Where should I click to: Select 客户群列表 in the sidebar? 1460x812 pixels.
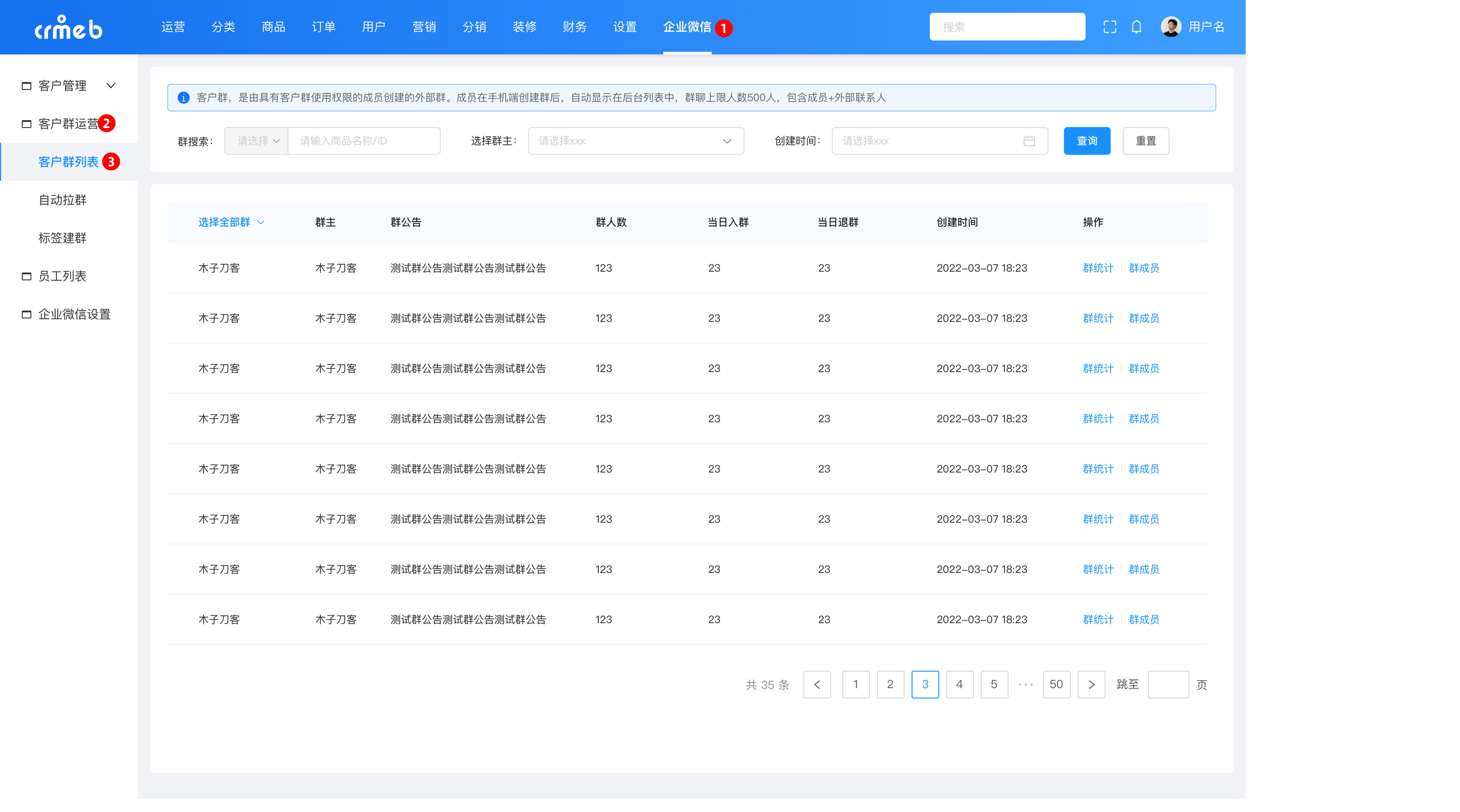(68, 162)
